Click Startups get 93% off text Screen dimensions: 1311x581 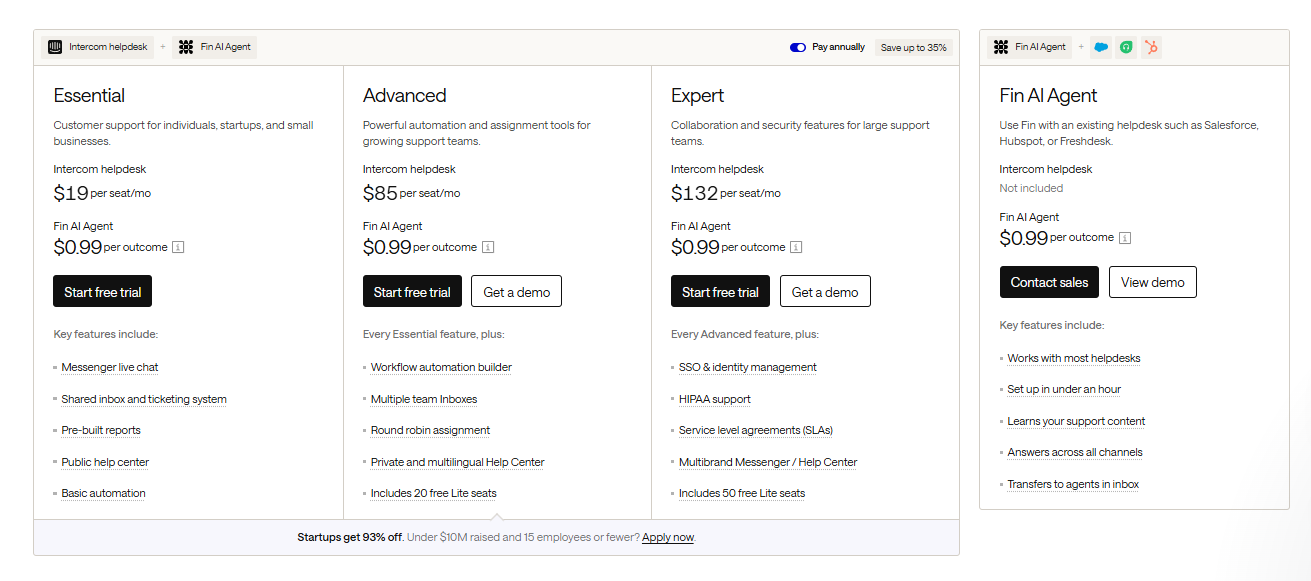point(350,537)
